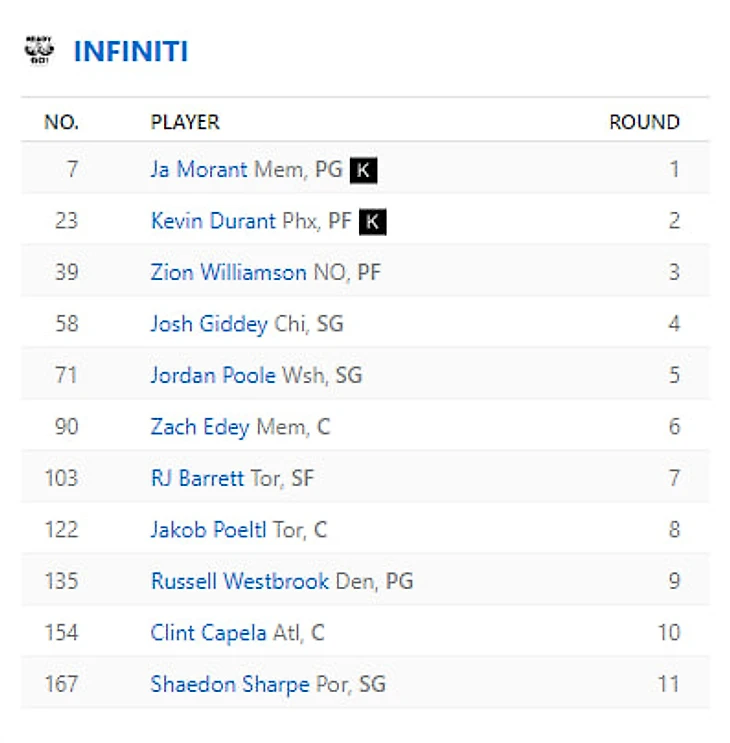This screenshot has width=730, height=743.
Task: View Josh Giddey's player page
Action: coord(209,324)
